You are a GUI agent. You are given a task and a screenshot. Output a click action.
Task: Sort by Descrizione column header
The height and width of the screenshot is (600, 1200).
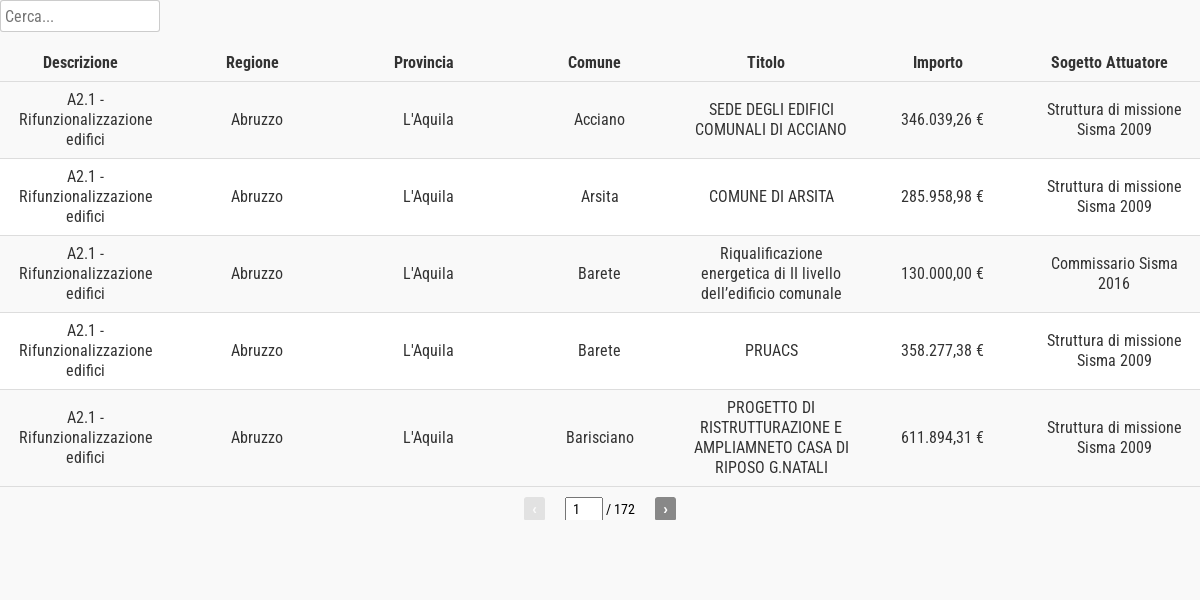[x=80, y=62]
